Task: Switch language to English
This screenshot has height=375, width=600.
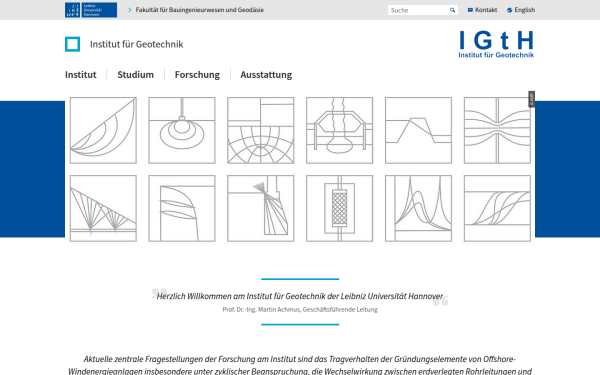Action: [525, 10]
